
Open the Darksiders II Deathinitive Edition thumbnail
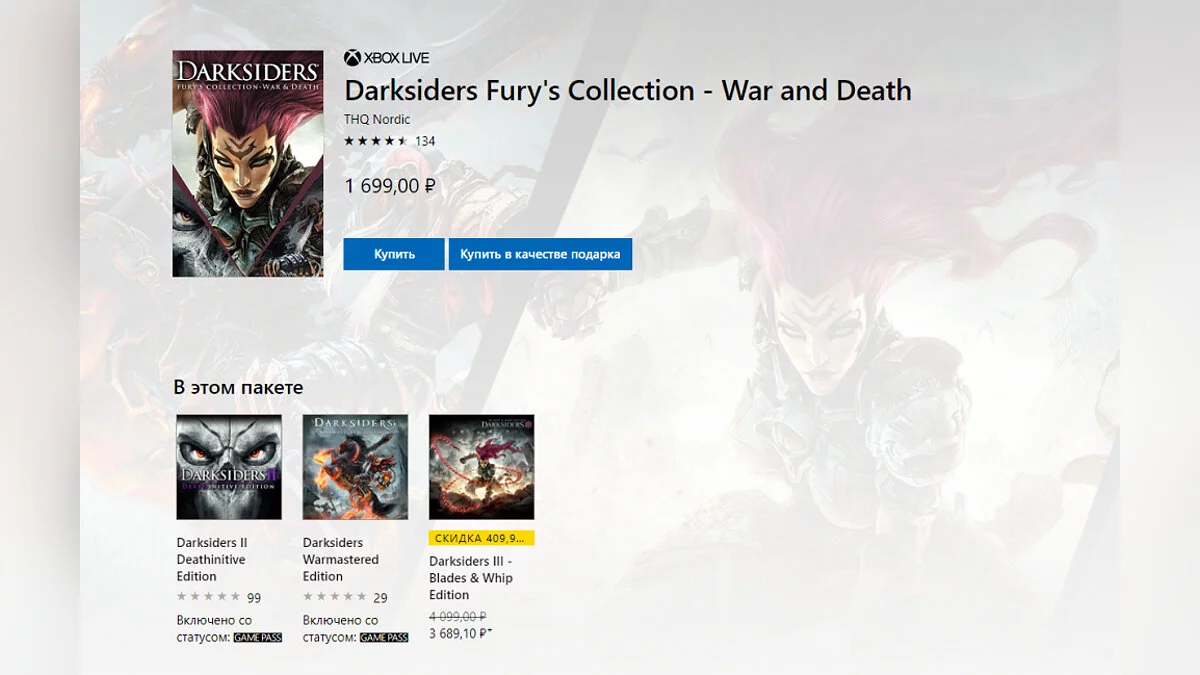click(x=229, y=467)
